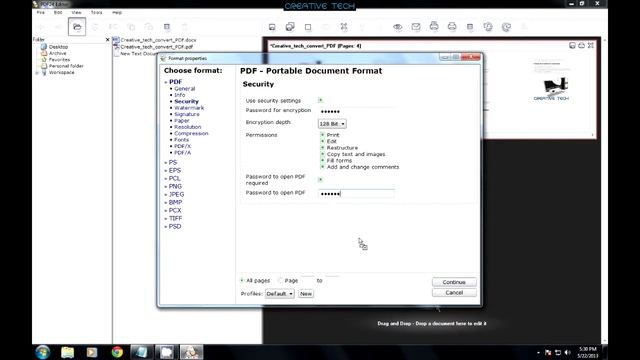Open the Windows Start menu

pyautogui.click(x=42, y=352)
